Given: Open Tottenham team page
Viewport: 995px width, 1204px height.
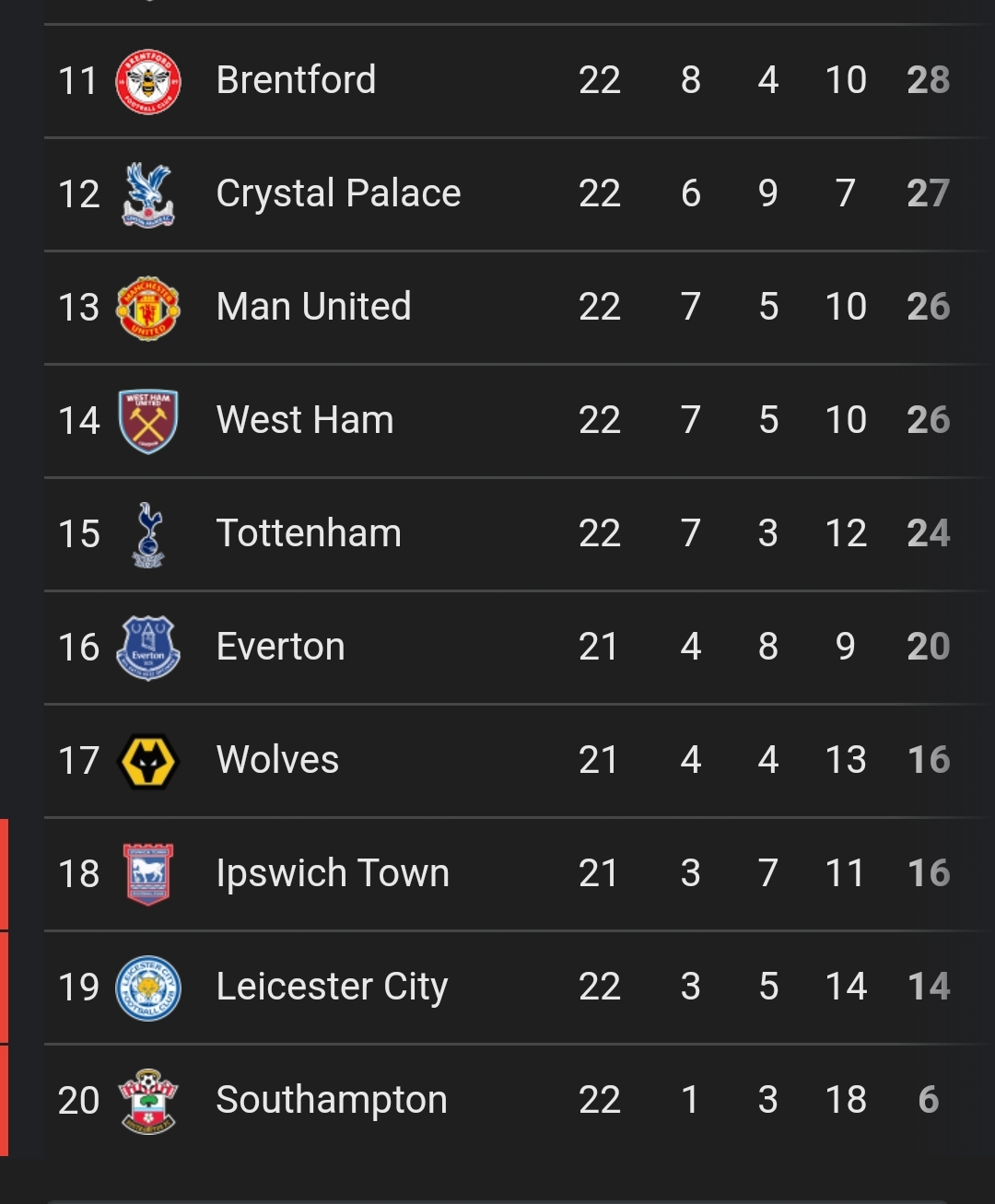Looking at the screenshot, I should [x=309, y=533].
